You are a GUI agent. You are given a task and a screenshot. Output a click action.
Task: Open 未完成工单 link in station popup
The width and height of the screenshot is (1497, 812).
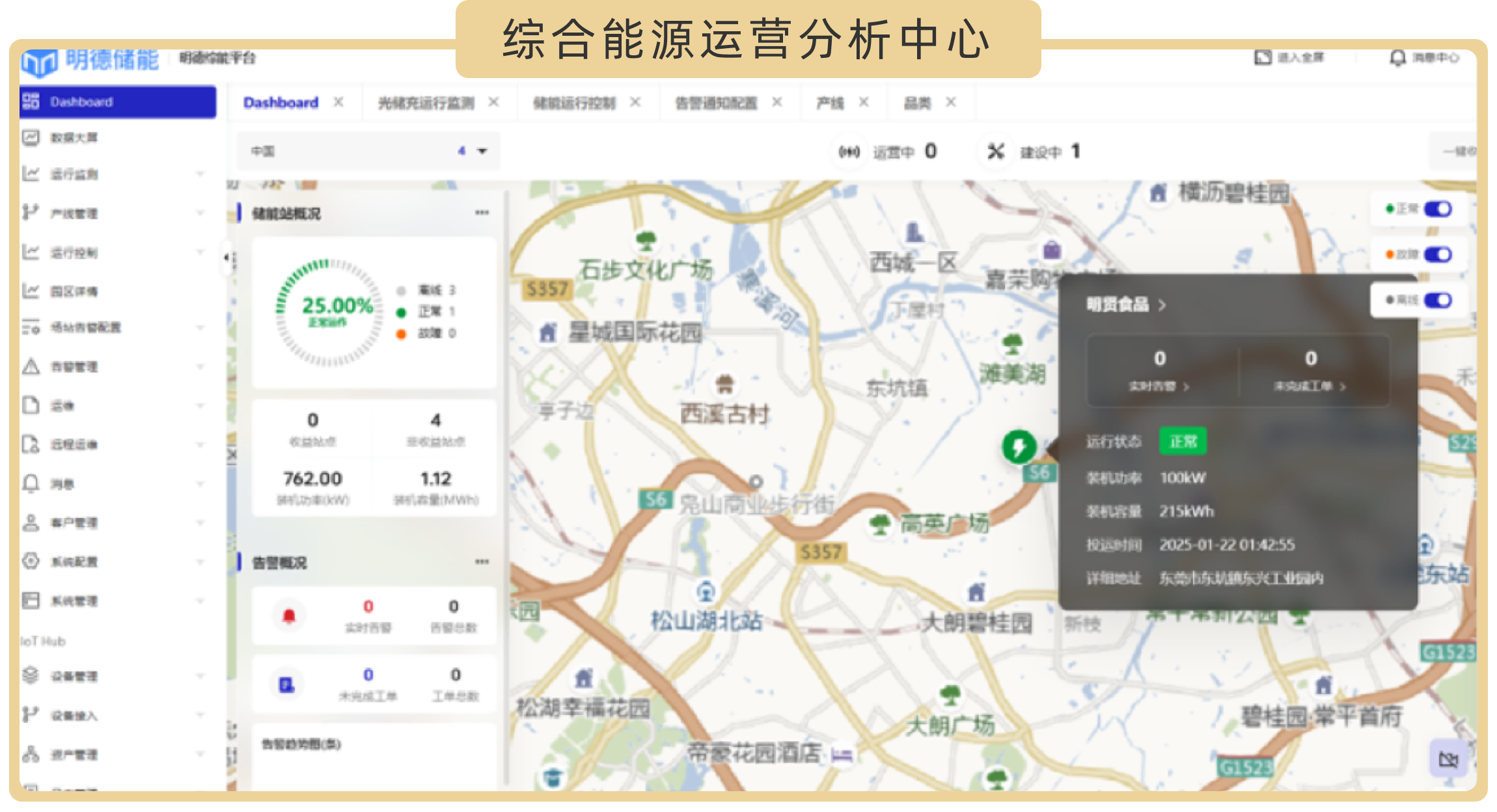point(1310,386)
